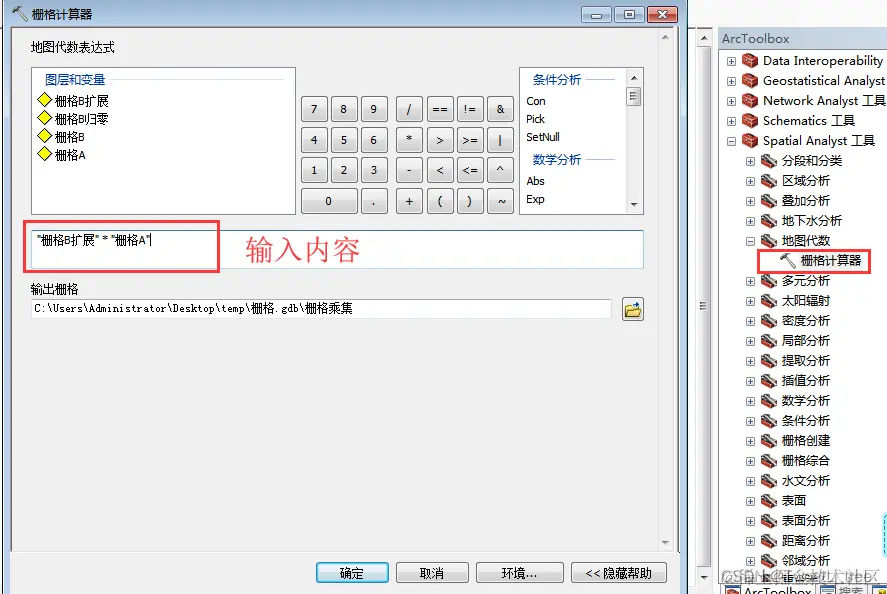Insert the multiply * operator
Image resolution: width=887 pixels, height=594 pixels.
click(x=409, y=140)
